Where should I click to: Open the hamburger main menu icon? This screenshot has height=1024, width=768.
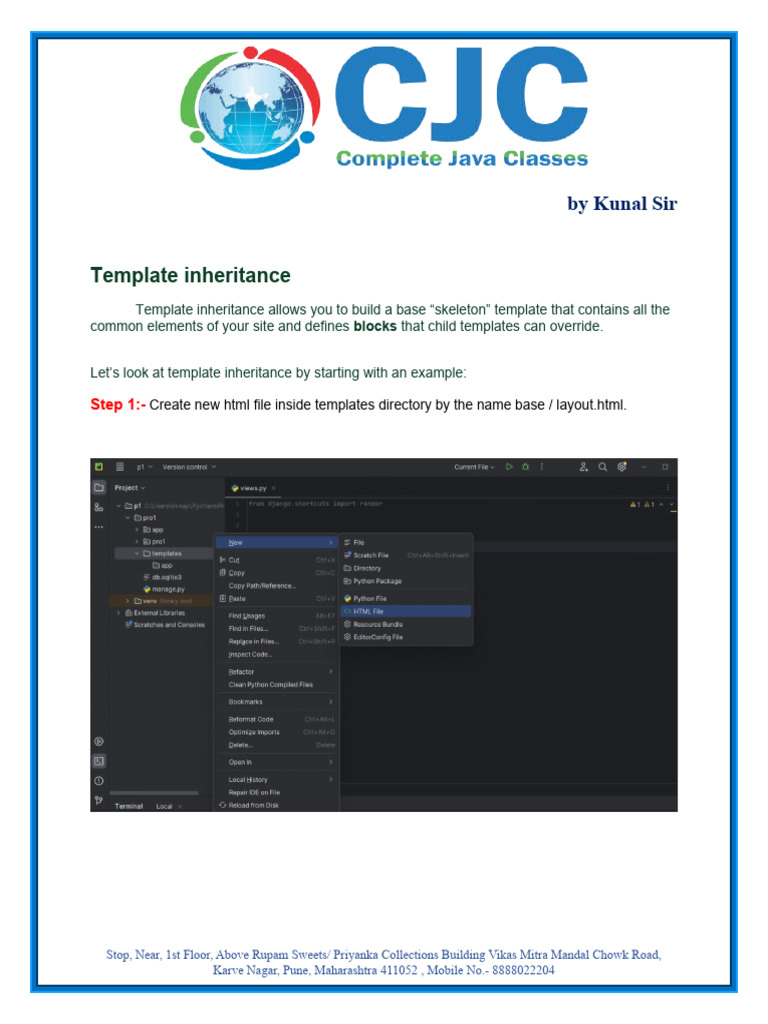pos(120,467)
